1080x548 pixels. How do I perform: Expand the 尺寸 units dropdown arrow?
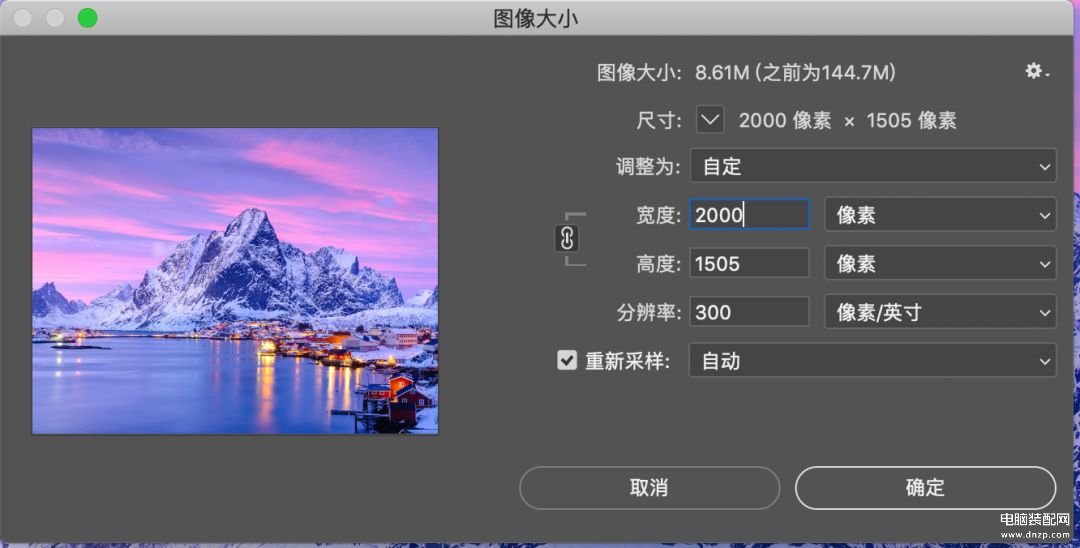709,120
